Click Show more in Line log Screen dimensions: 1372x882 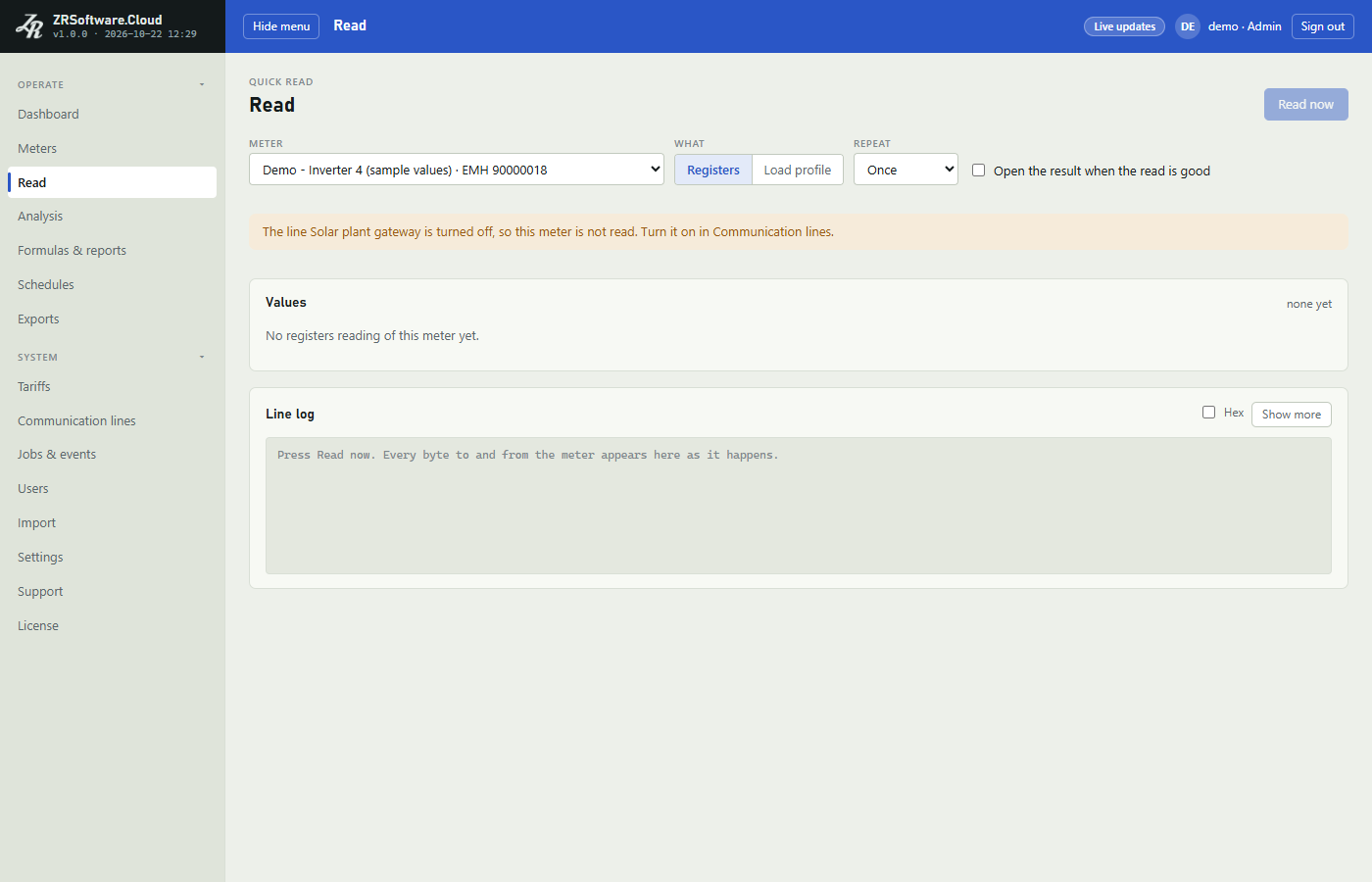tap(1291, 415)
